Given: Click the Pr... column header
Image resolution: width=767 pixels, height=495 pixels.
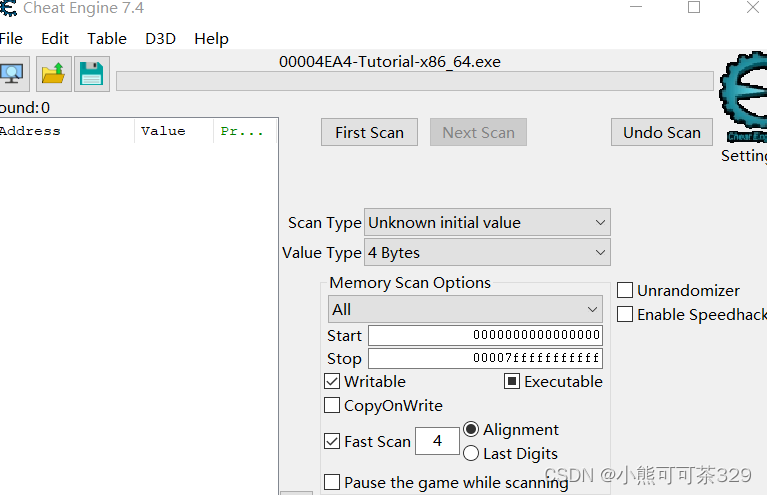Looking at the screenshot, I should pos(246,131).
